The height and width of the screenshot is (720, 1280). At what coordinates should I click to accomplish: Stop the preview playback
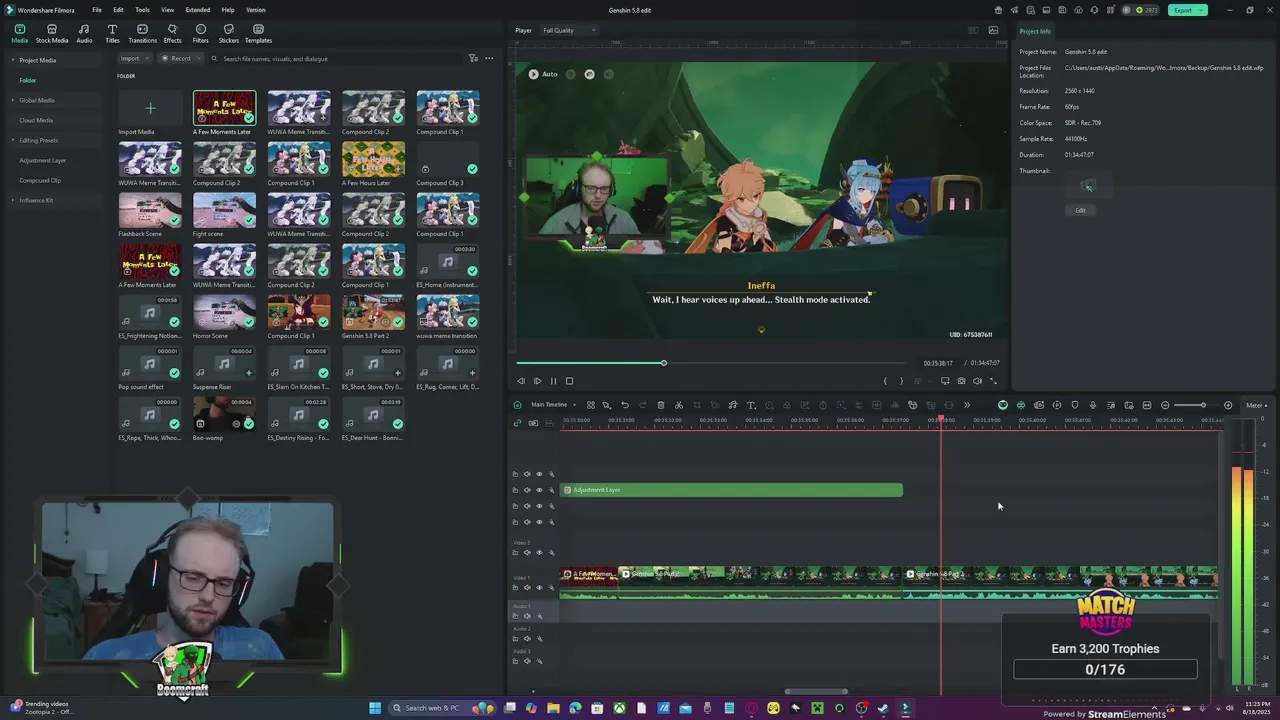click(569, 381)
